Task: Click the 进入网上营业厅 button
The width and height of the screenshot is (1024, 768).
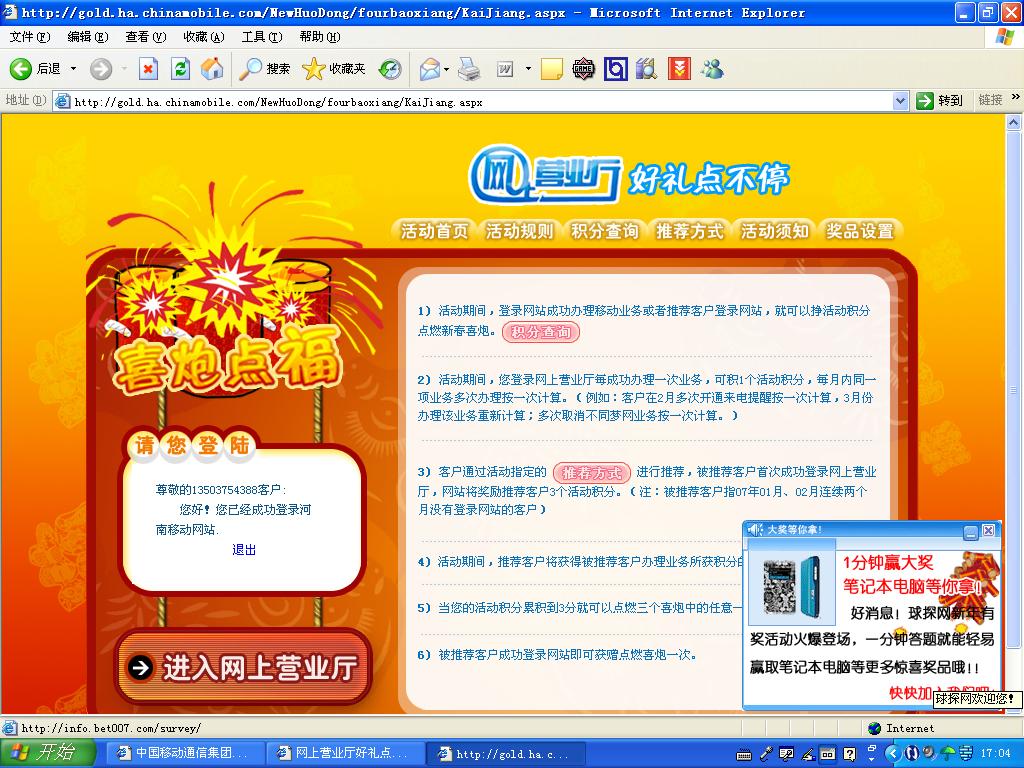Action: 243,667
